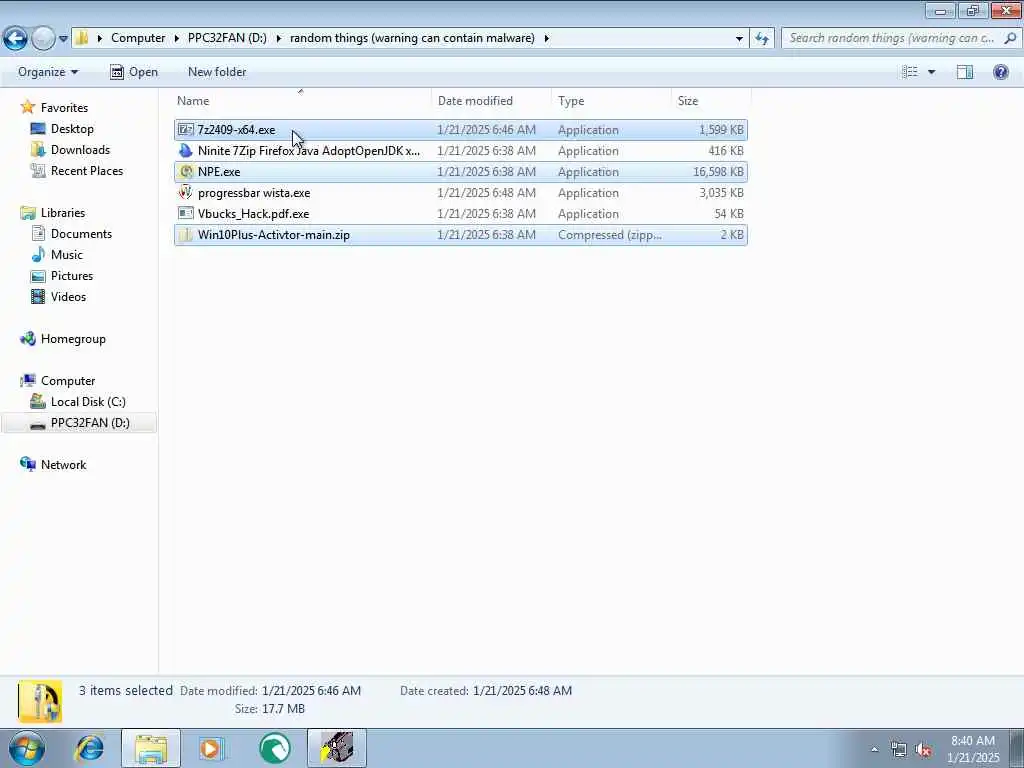
Task: Click the green round taskbar app icon
Action: pyautogui.click(x=274, y=748)
